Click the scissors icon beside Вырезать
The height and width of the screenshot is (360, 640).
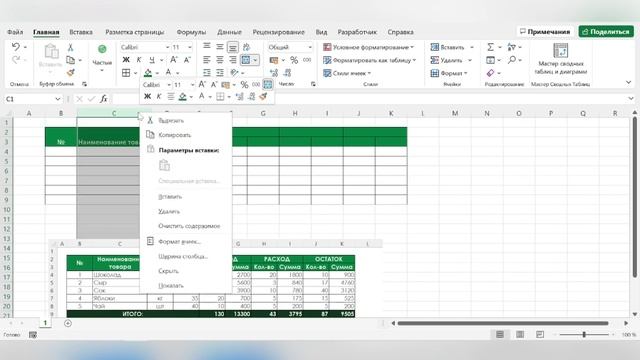(x=150, y=120)
